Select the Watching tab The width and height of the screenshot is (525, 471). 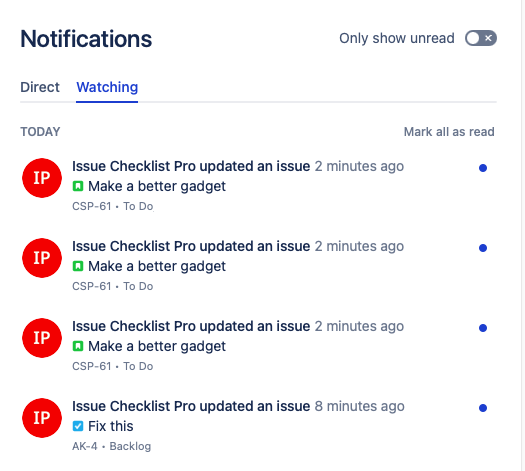107,87
